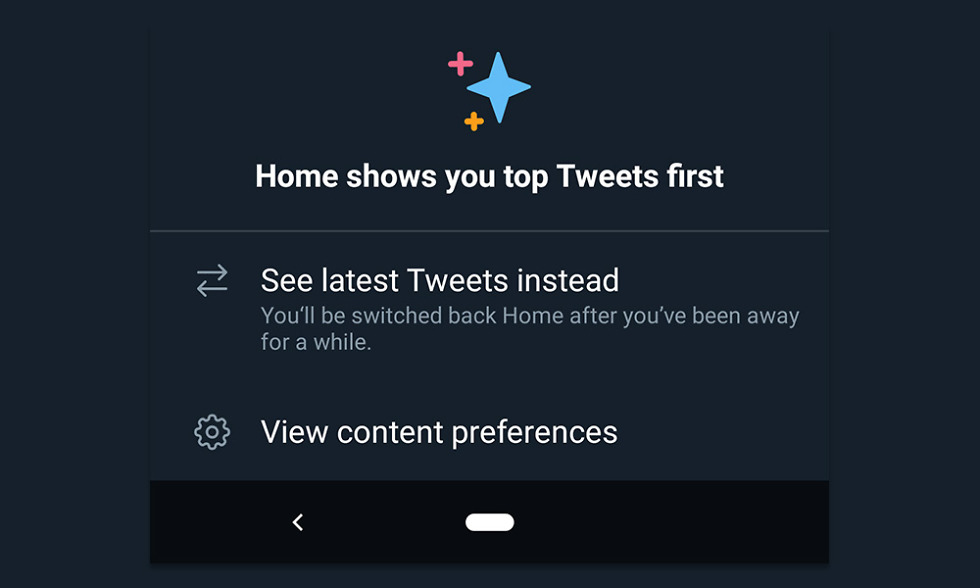Screen dimensions: 980x588
Task: Click the swap arrows icon on the latest Tweets row
Action: (x=210, y=281)
